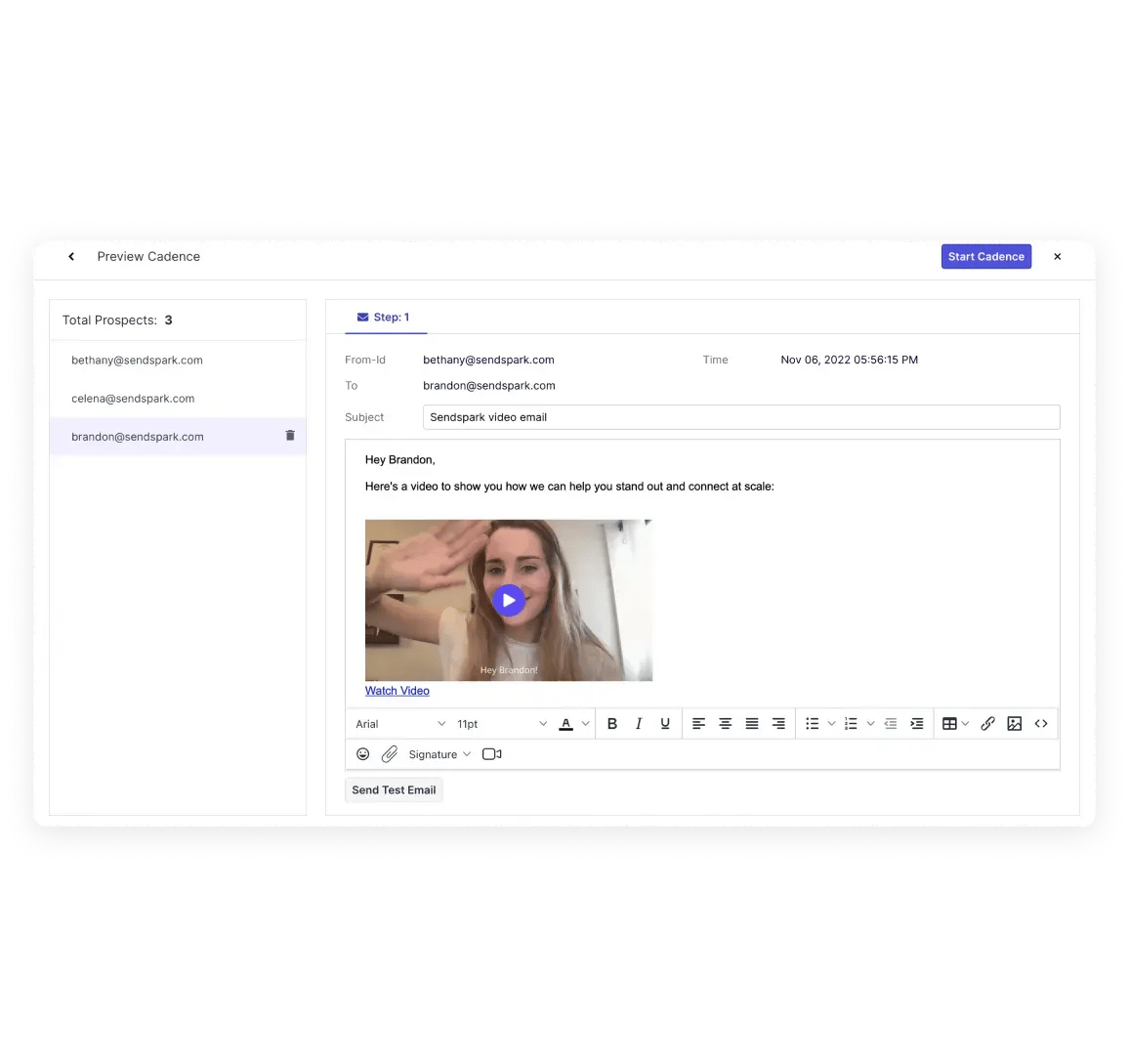This screenshot has width=1129, height=1064.
Task: Click the 'Here's a video to show you' line
Action: point(569,487)
